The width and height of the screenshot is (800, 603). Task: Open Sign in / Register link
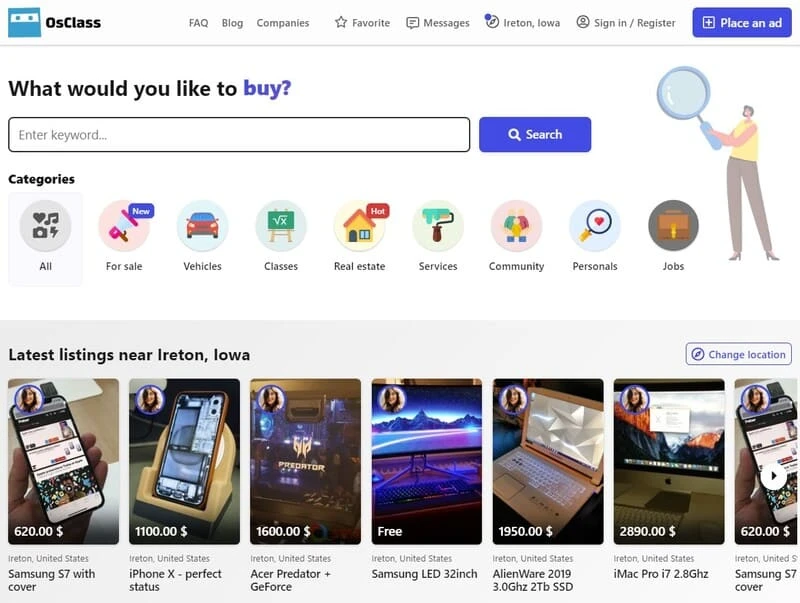point(626,22)
